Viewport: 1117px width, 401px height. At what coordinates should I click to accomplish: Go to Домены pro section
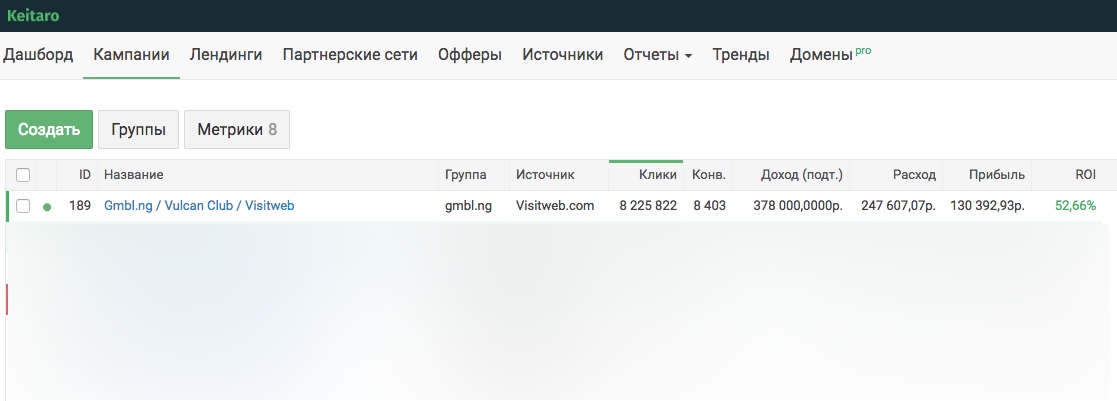pyautogui.click(x=830, y=55)
